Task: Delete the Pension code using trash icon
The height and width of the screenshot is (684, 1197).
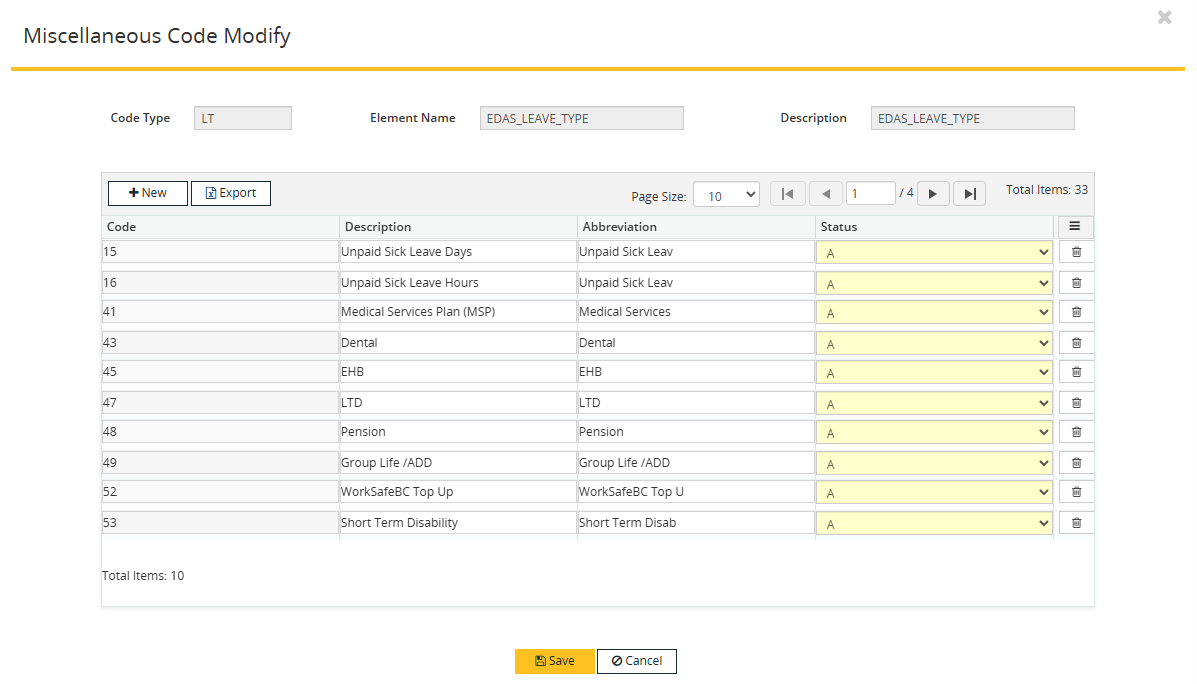Action: [x=1075, y=431]
